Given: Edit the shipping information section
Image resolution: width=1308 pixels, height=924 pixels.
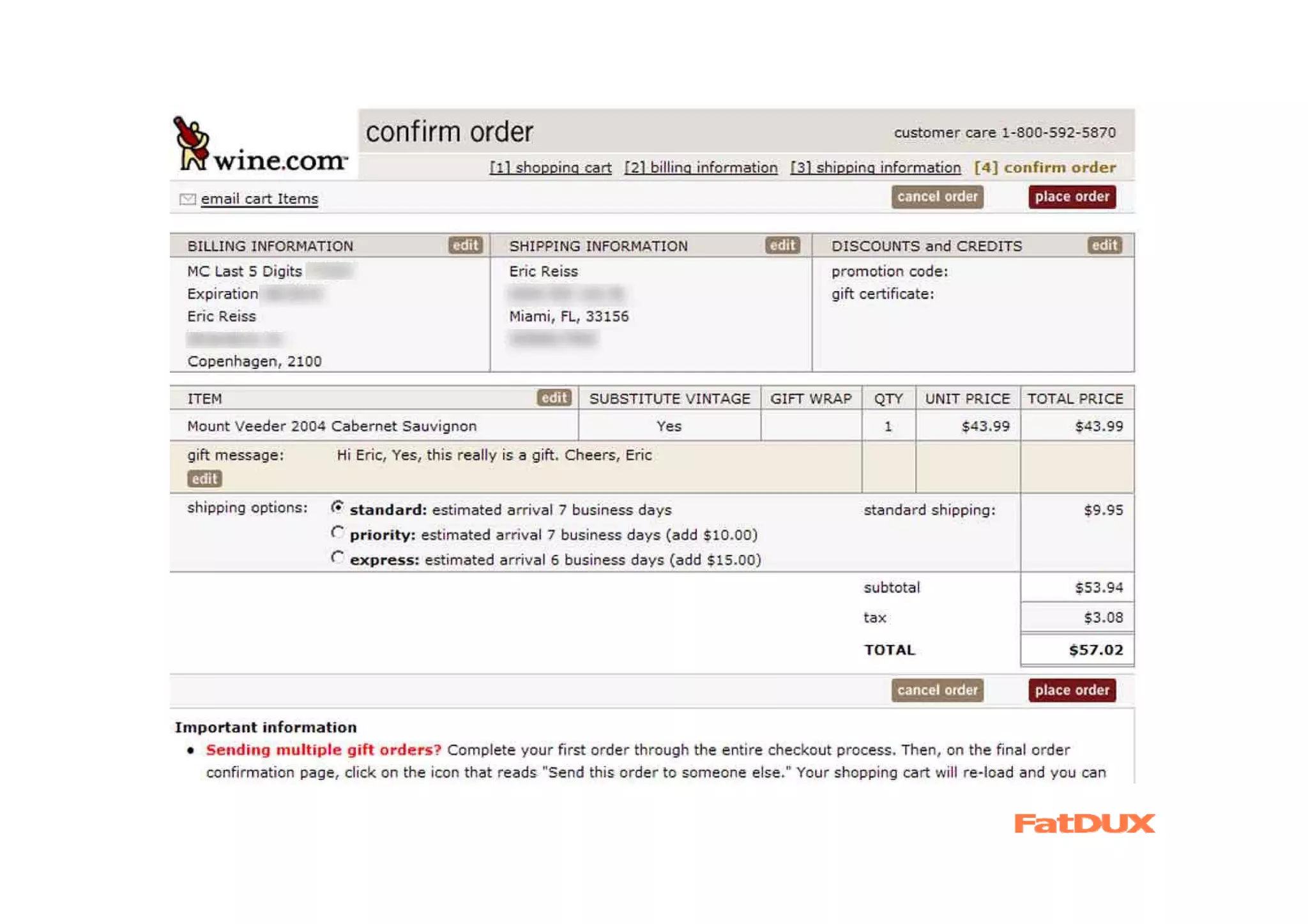Looking at the screenshot, I should click(782, 245).
